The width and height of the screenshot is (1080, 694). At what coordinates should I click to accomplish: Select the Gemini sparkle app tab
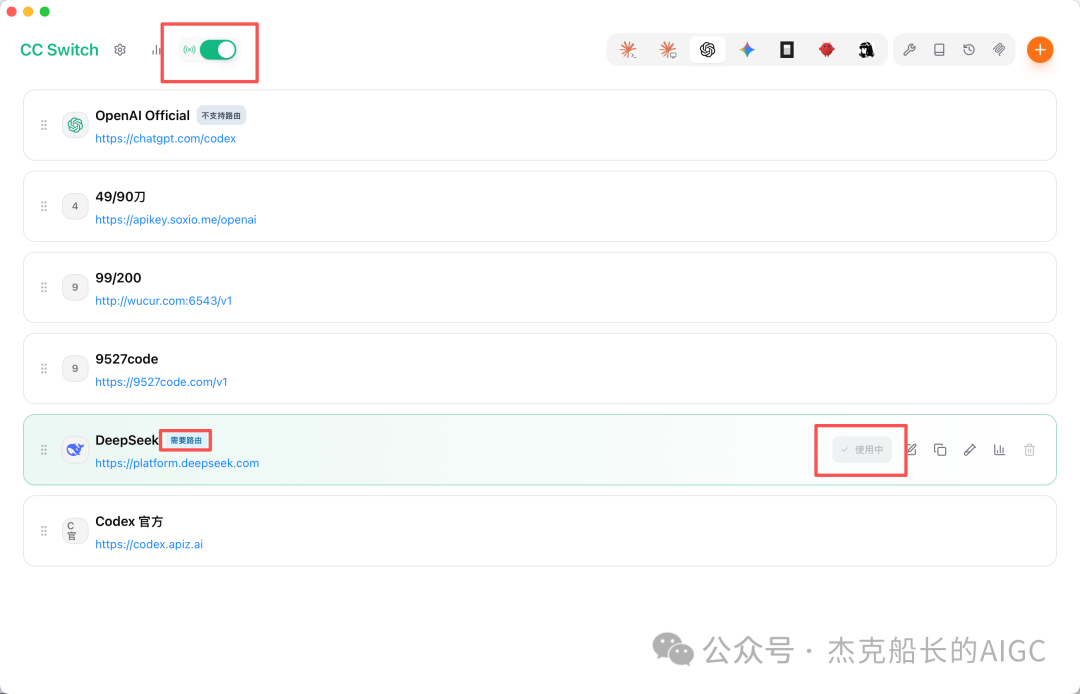(x=747, y=50)
